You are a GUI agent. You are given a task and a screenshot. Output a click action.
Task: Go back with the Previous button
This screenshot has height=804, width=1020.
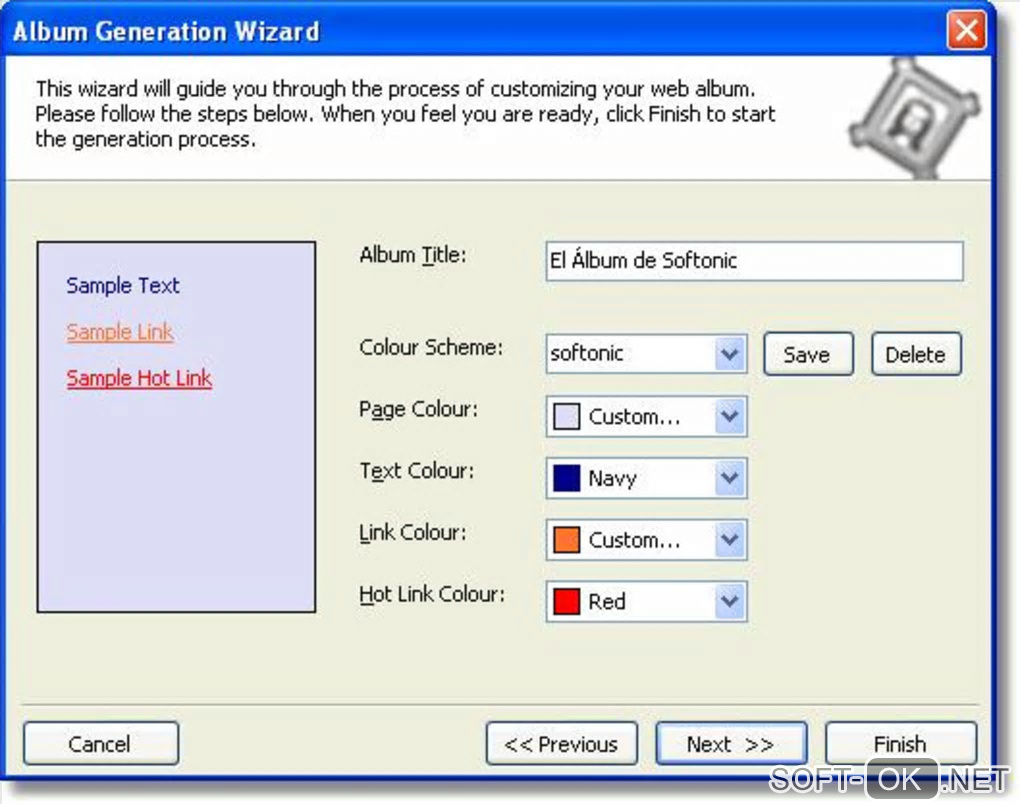(x=561, y=743)
